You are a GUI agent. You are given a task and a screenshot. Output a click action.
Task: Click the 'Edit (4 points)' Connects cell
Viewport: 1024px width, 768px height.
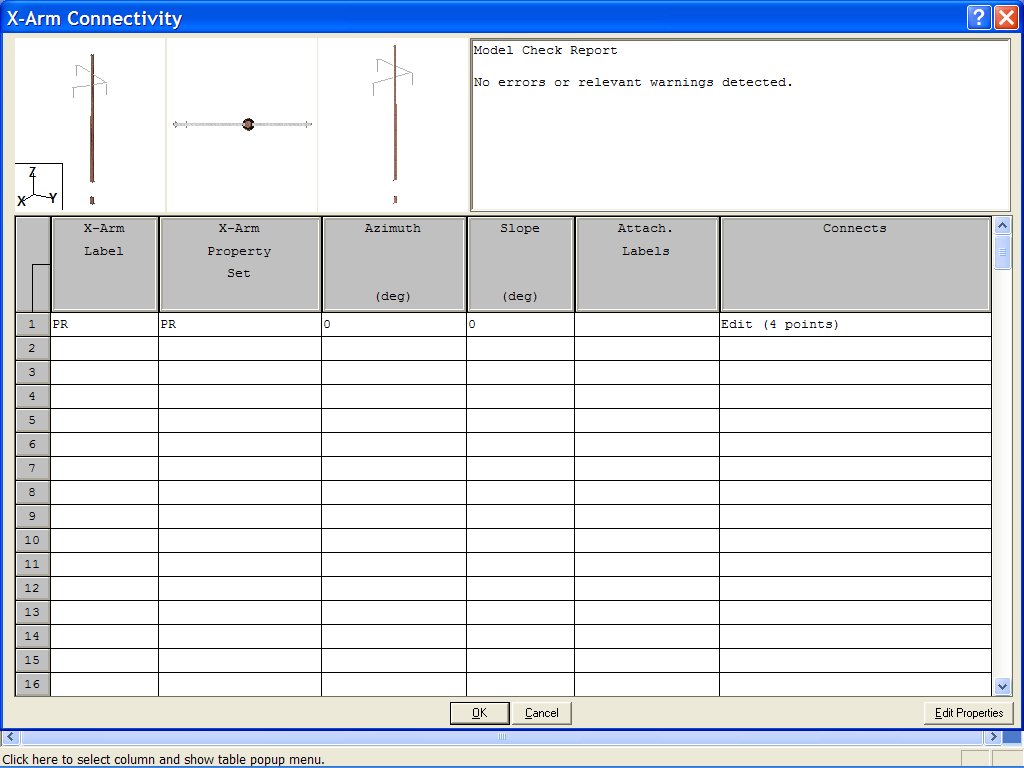click(x=855, y=325)
